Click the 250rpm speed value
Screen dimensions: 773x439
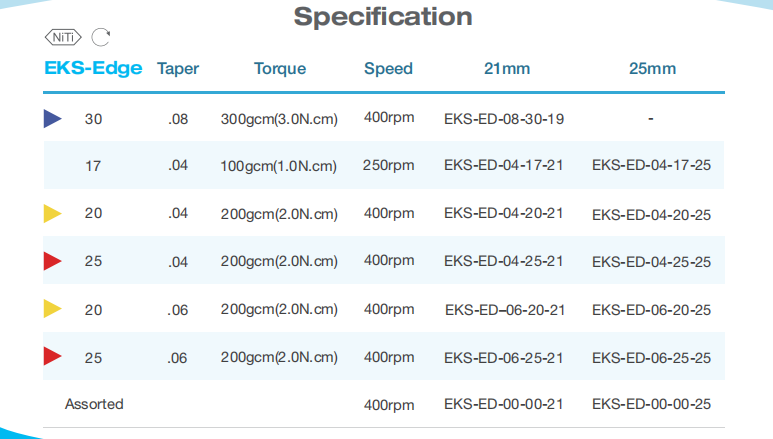tap(389, 165)
